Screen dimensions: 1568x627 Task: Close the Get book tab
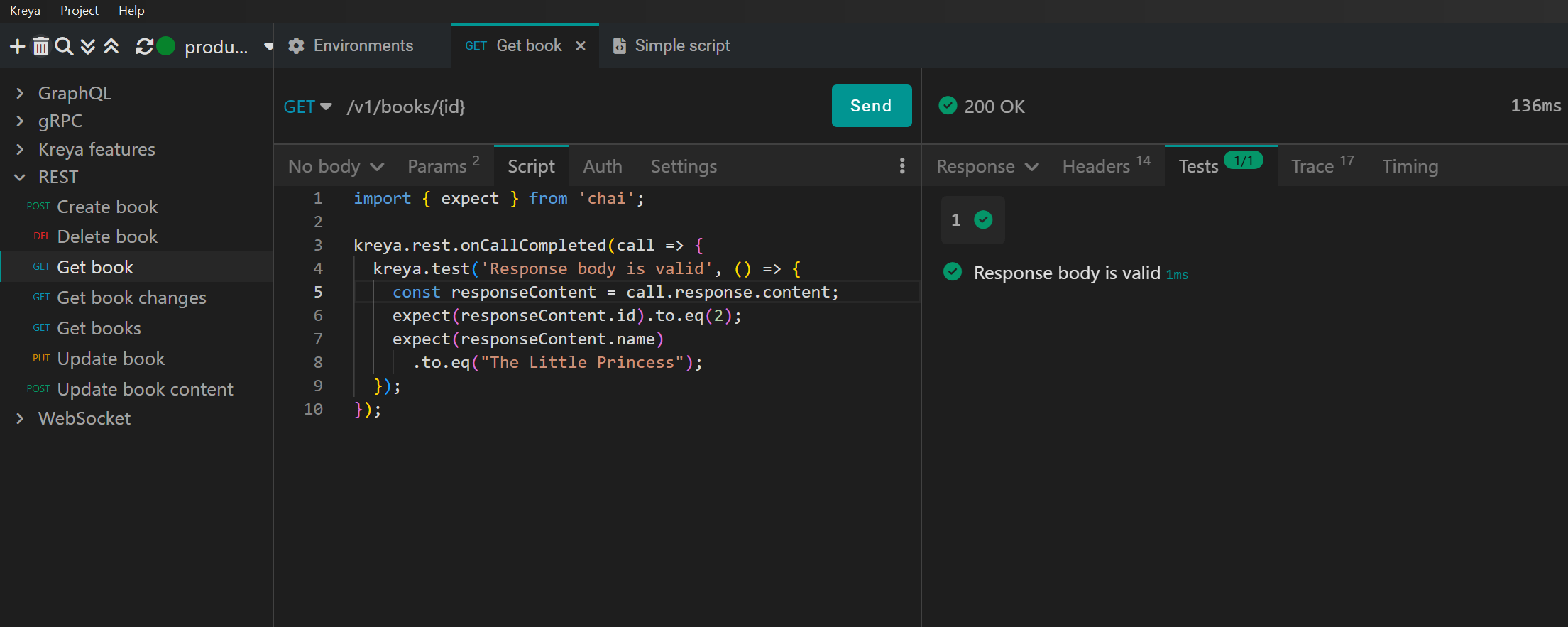pos(581,46)
